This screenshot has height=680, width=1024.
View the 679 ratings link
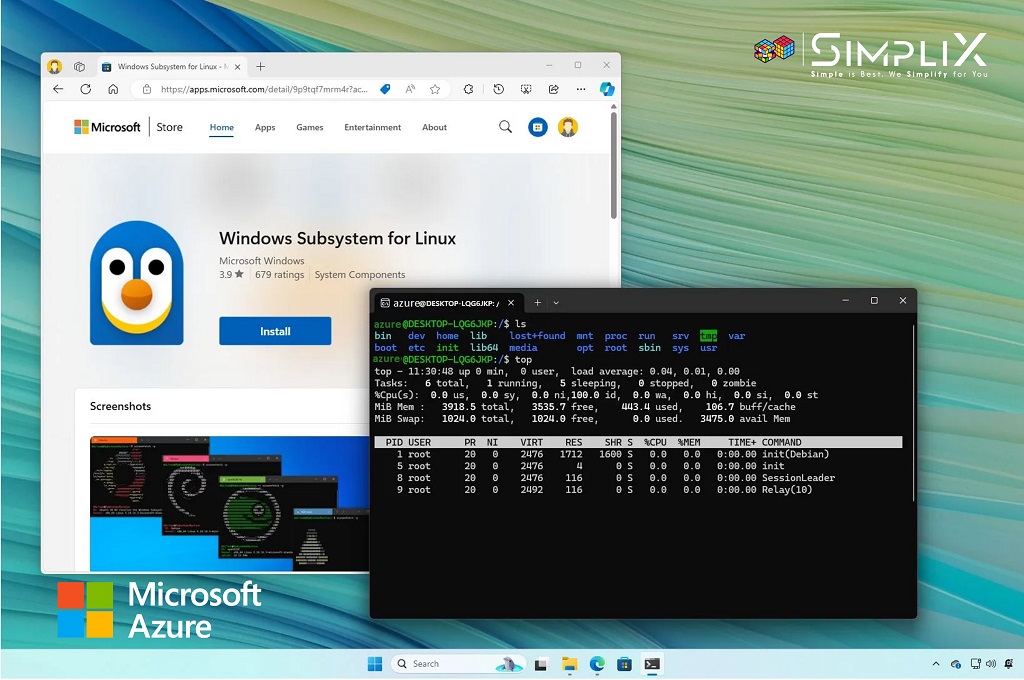click(x=280, y=275)
